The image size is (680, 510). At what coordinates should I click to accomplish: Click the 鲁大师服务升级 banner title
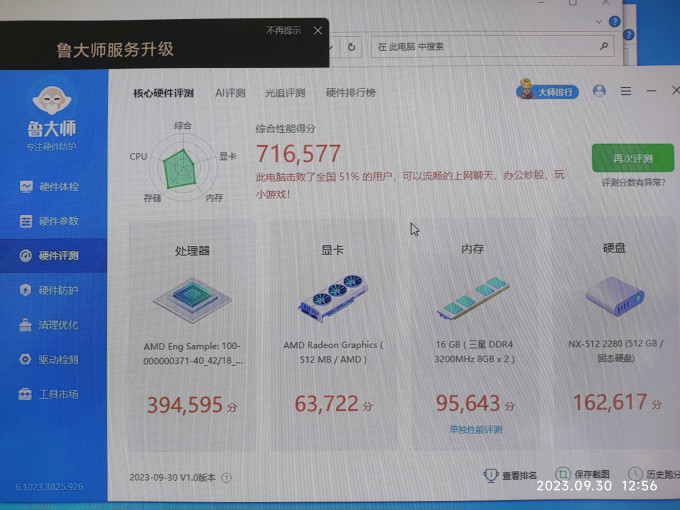115,50
